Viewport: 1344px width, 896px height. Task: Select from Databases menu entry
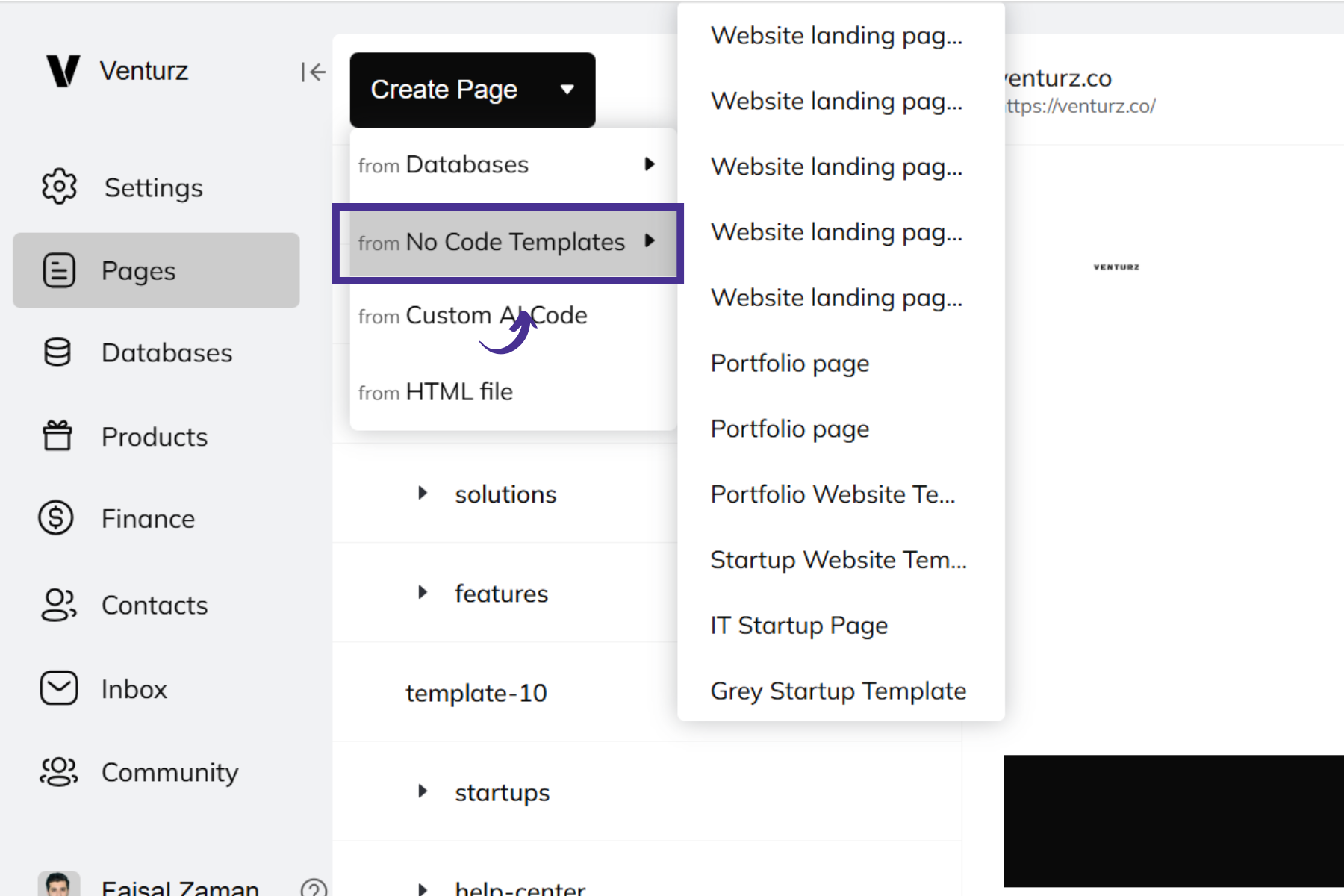pyautogui.click(x=513, y=164)
